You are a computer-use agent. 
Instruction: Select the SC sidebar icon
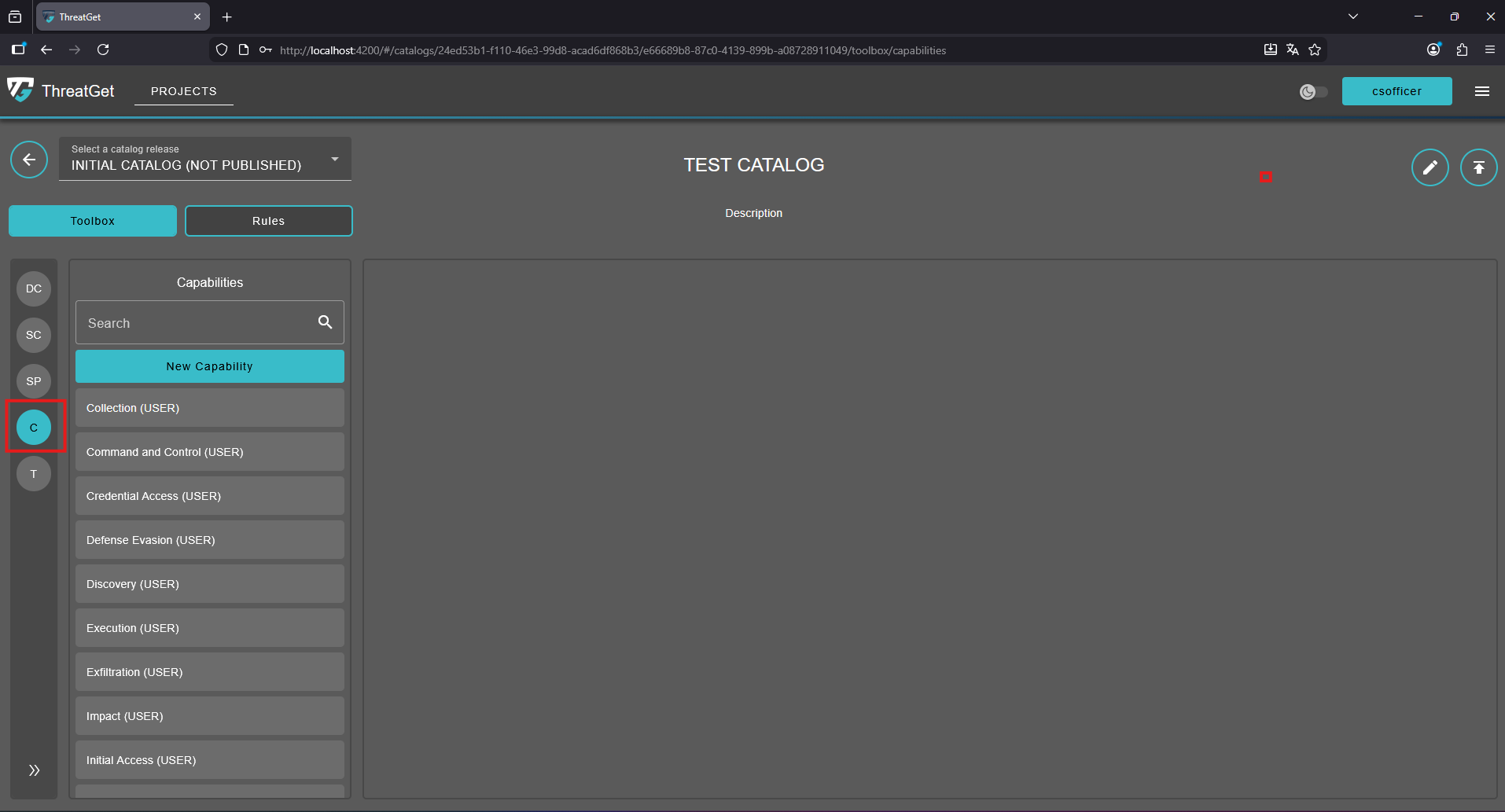(34, 335)
